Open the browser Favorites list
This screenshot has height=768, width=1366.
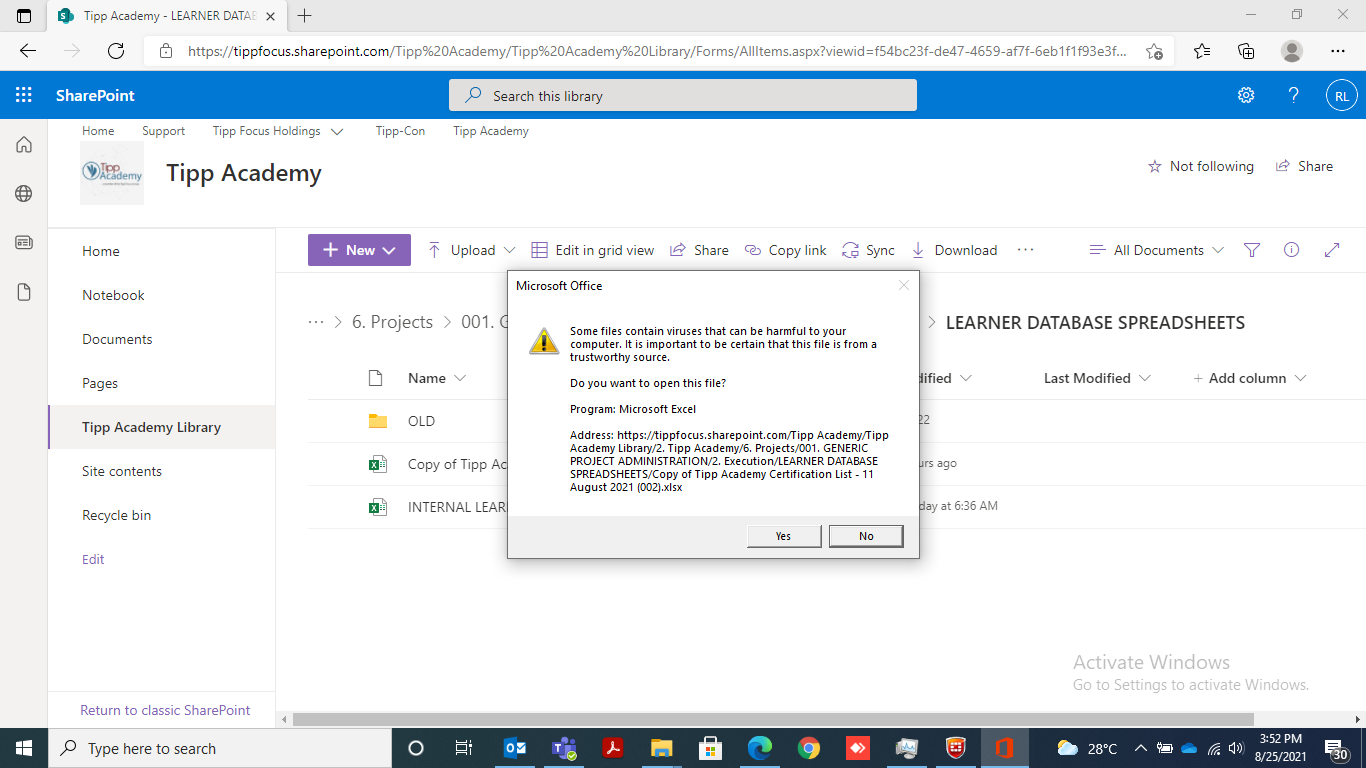coord(1202,51)
